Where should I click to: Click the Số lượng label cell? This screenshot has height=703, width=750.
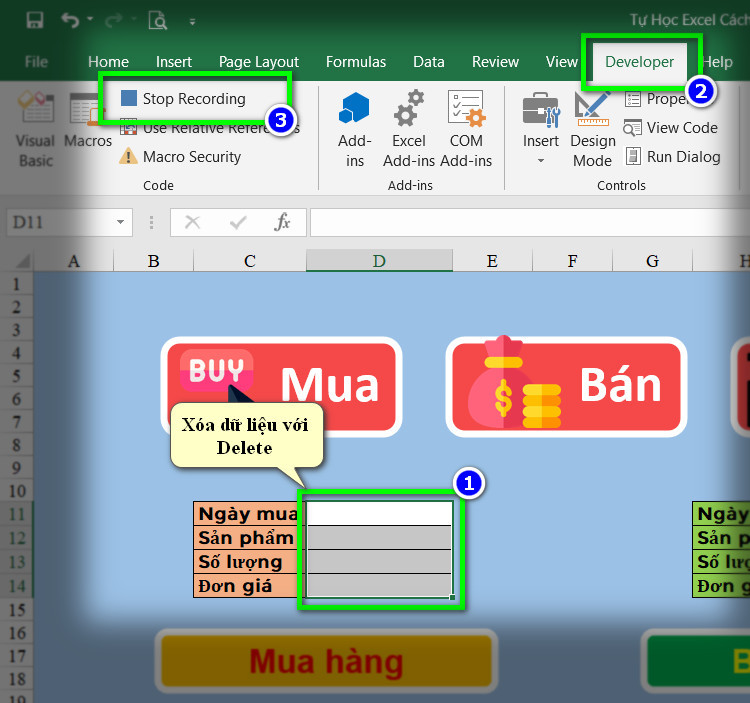pos(249,561)
